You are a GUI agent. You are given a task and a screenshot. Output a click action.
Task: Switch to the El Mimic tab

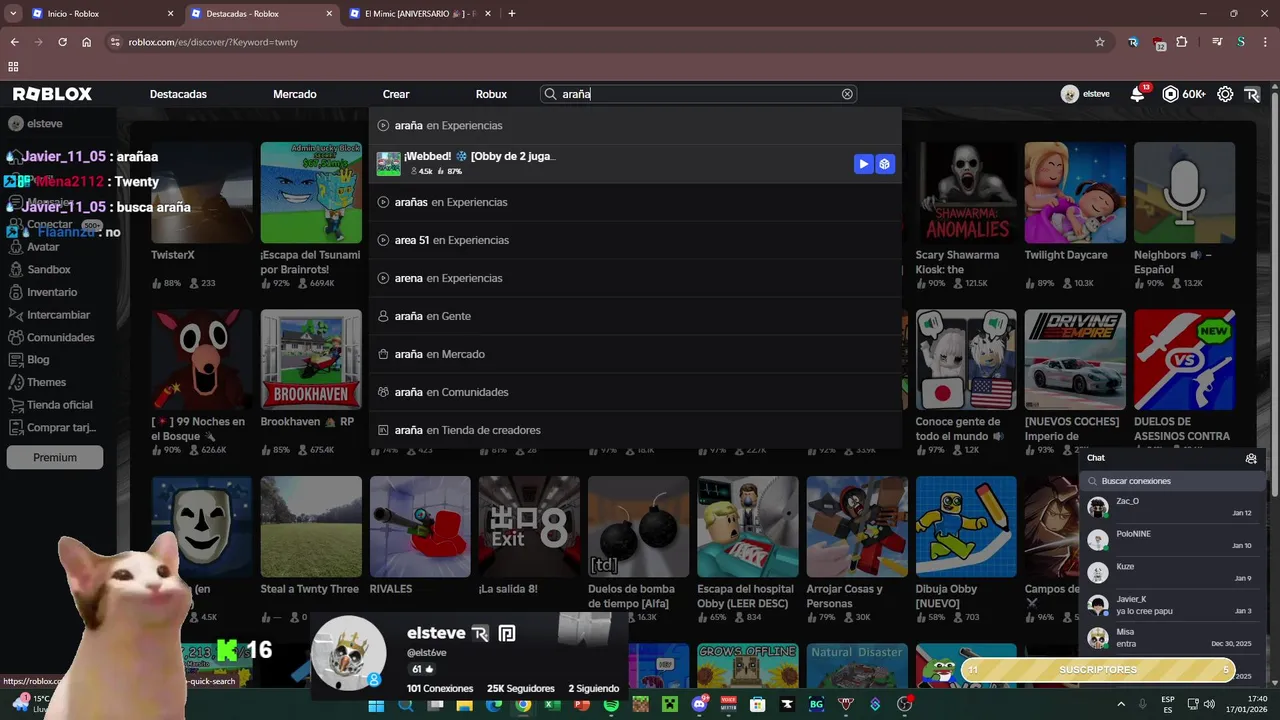pos(420,14)
